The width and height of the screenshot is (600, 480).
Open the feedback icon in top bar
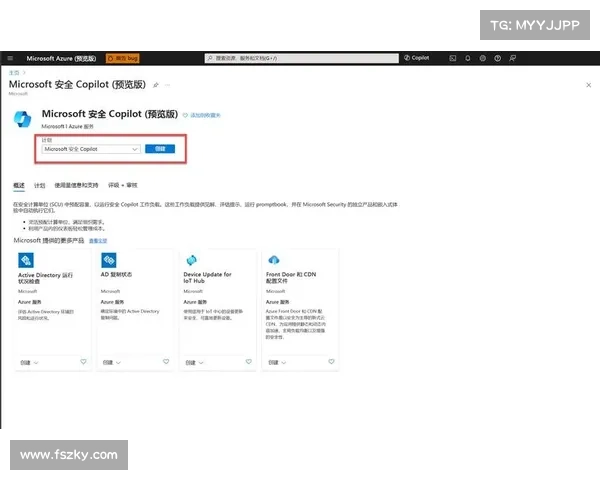click(512, 58)
